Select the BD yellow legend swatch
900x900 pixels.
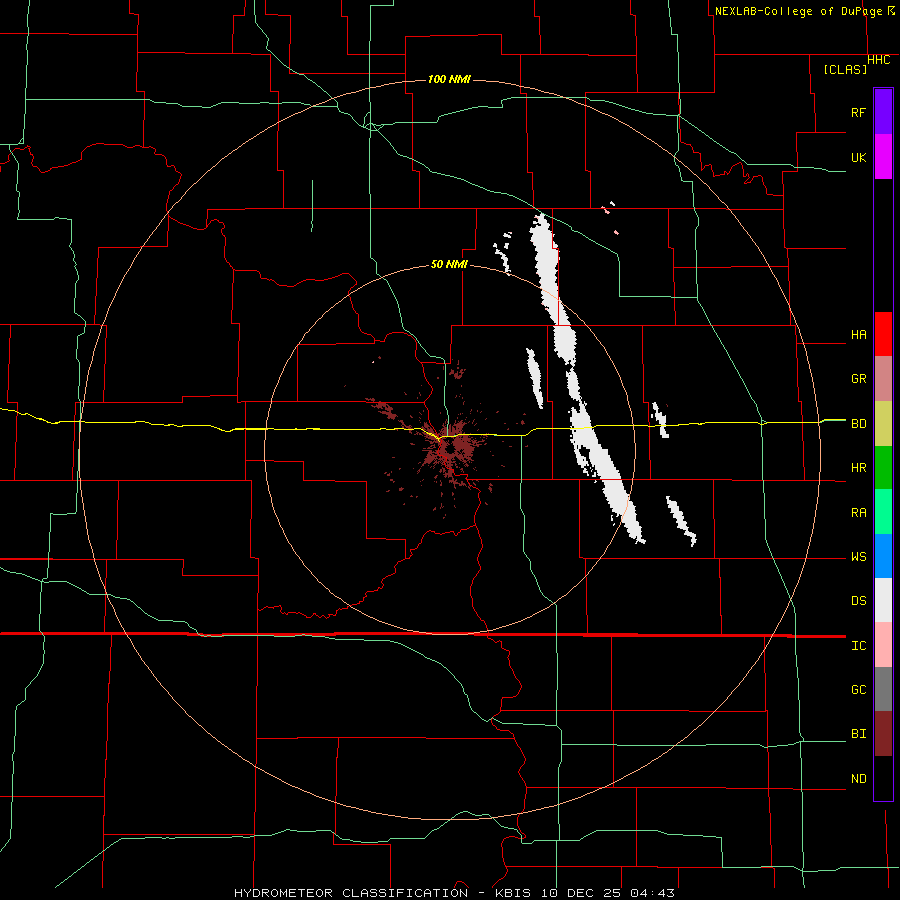point(883,424)
